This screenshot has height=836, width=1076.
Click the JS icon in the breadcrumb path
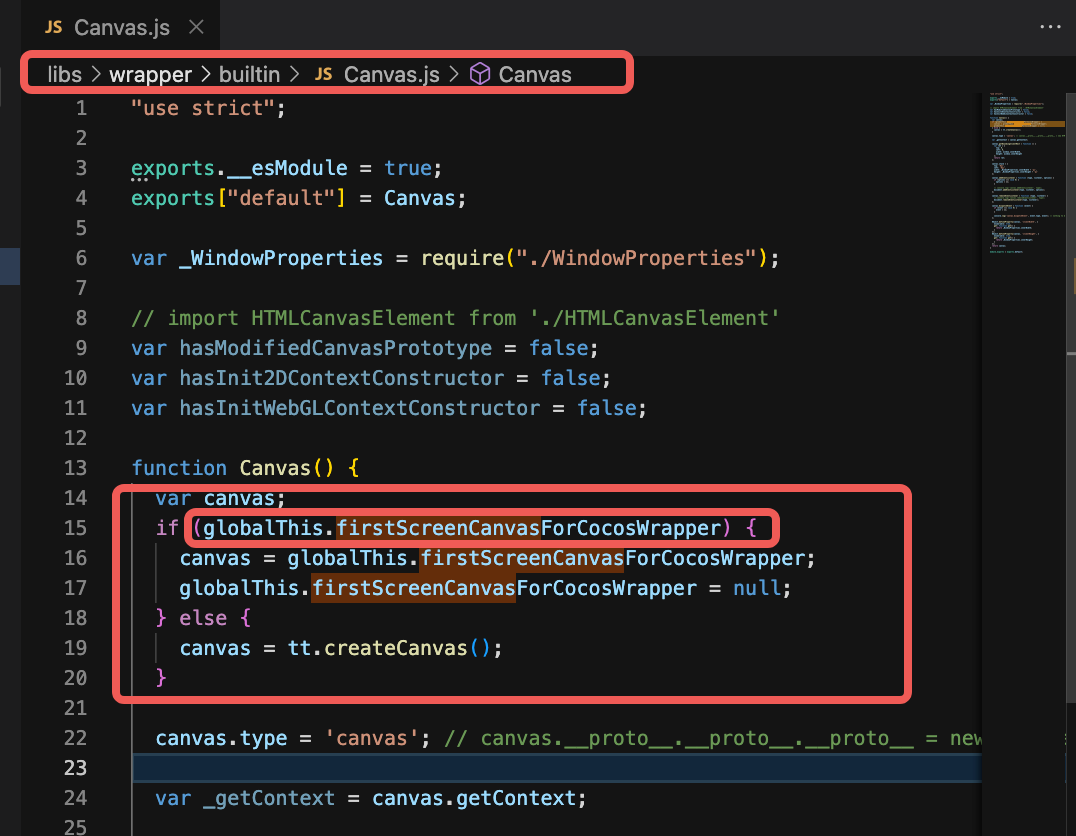324,74
